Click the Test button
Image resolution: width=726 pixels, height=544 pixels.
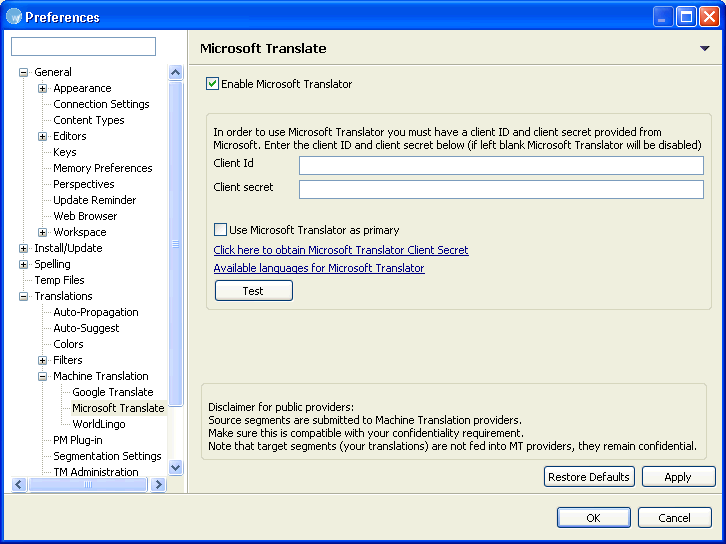pos(254,291)
